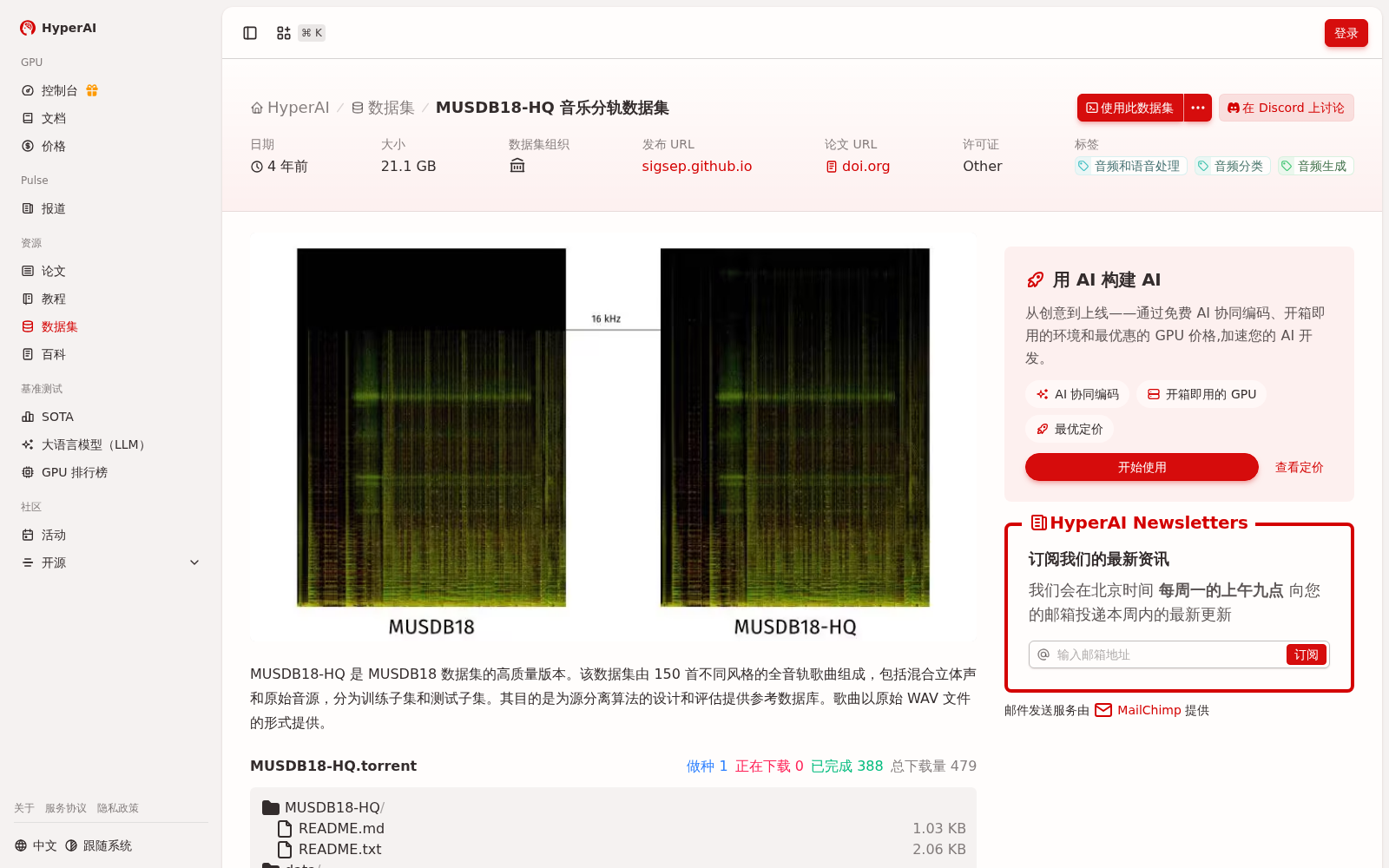Open sigsep.github.io release URL
Viewport: 1389px width, 868px height.
tap(697, 166)
